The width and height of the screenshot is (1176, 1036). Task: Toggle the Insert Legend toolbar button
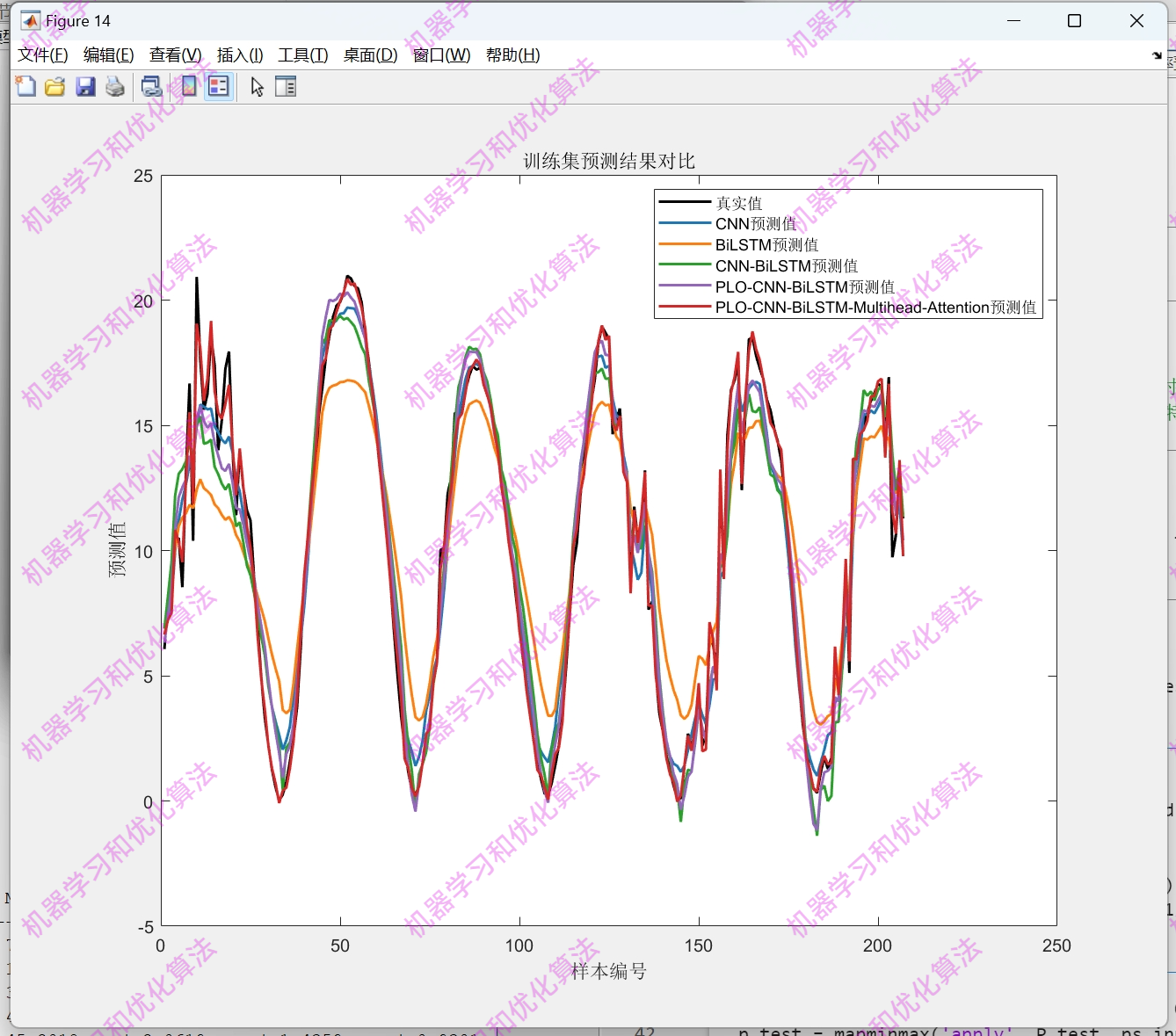coord(219,86)
